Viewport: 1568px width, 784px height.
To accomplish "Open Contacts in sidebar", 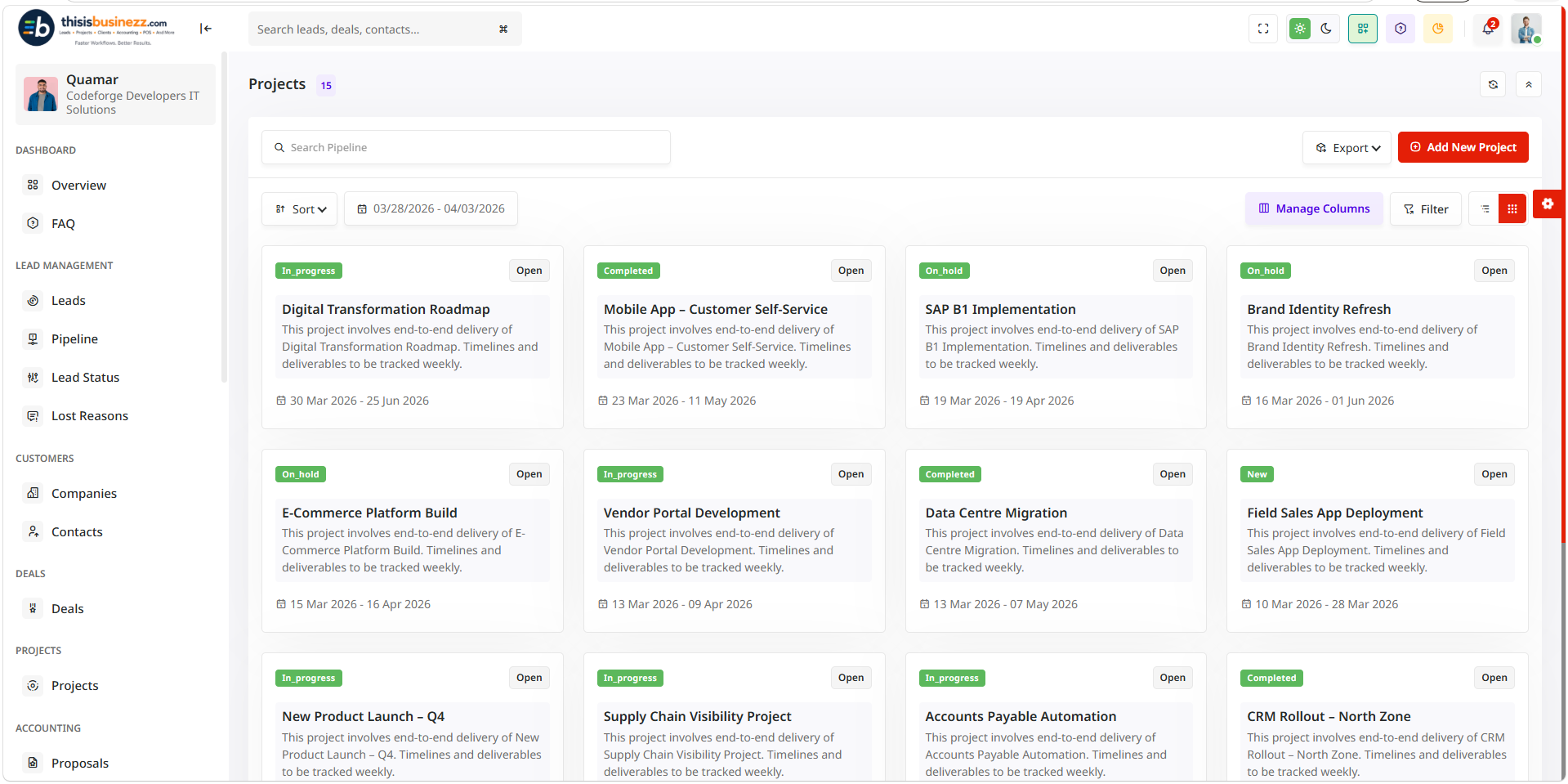I will tap(77, 531).
